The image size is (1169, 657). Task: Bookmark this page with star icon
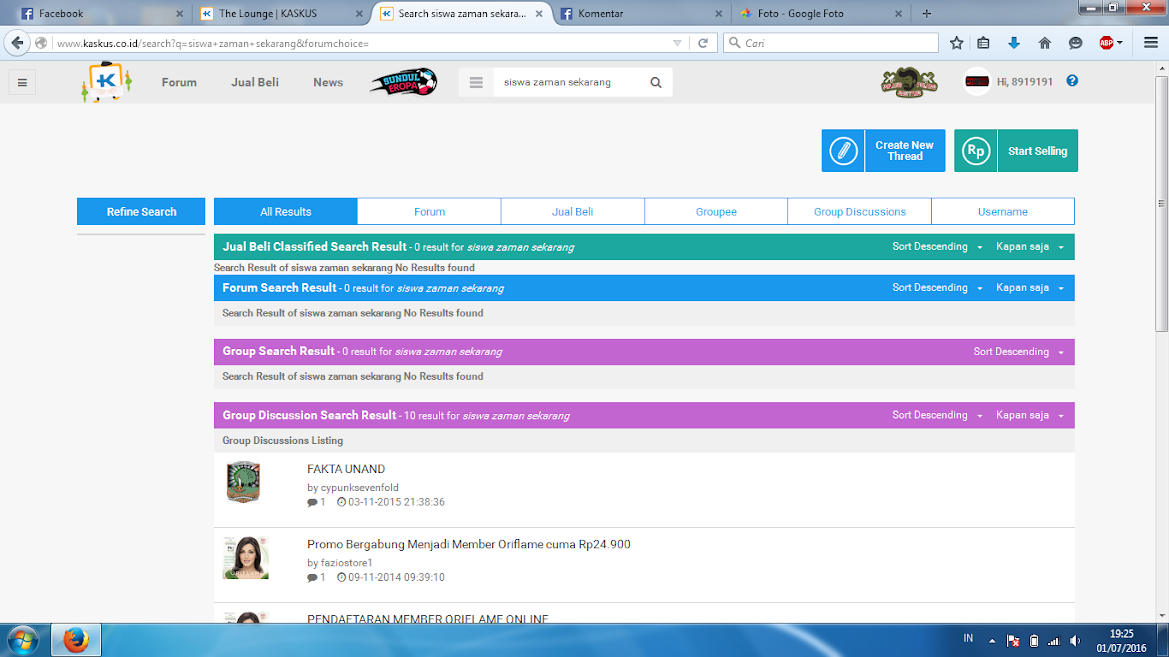click(x=957, y=43)
